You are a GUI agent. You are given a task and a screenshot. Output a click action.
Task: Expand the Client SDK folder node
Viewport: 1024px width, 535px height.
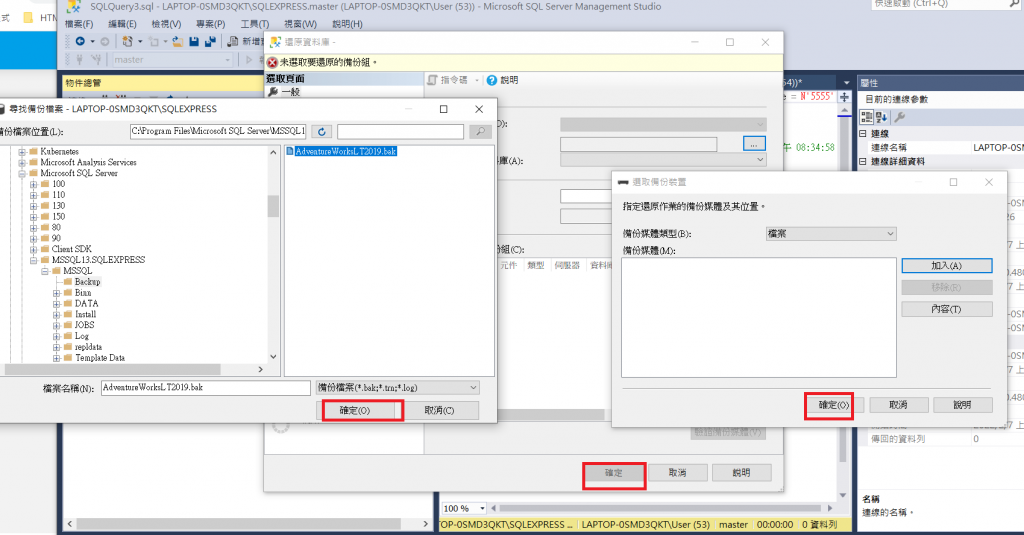coord(33,249)
